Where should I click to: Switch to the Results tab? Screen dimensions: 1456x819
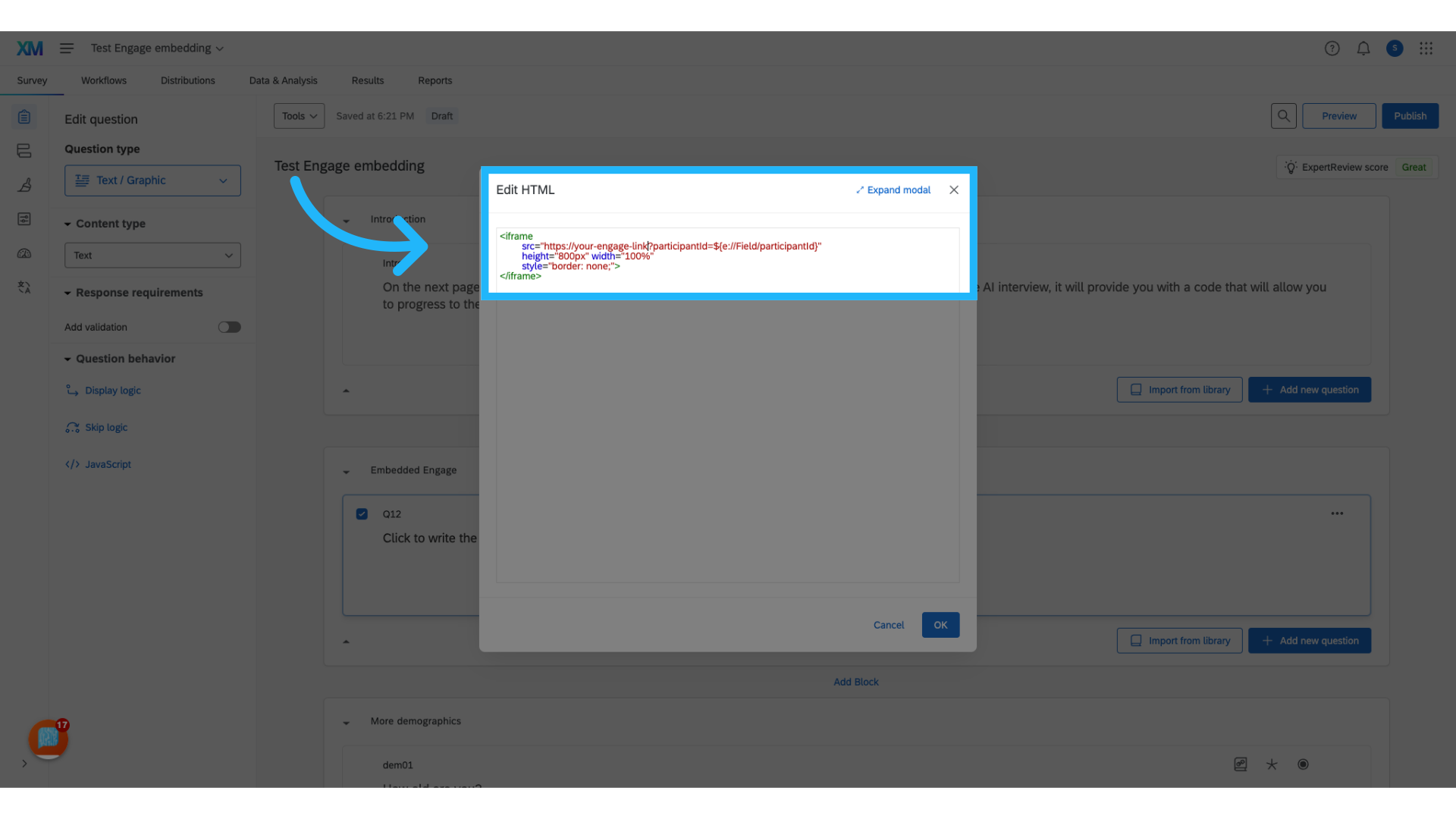click(x=368, y=80)
